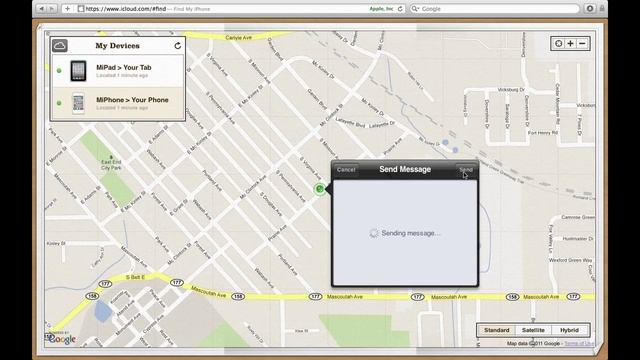This screenshot has width=640, height=360.
Task: Open the Terms of Use link
Action: pyautogui.click(x=578, y=343)
